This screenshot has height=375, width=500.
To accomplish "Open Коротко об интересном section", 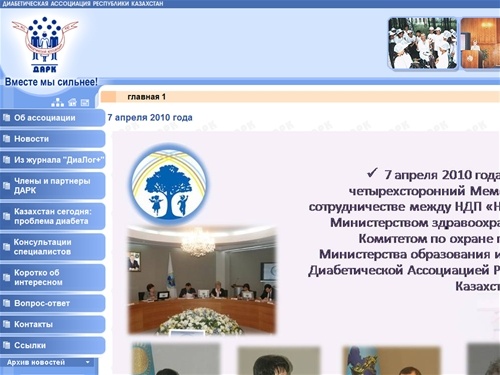I will coord(53,277).
